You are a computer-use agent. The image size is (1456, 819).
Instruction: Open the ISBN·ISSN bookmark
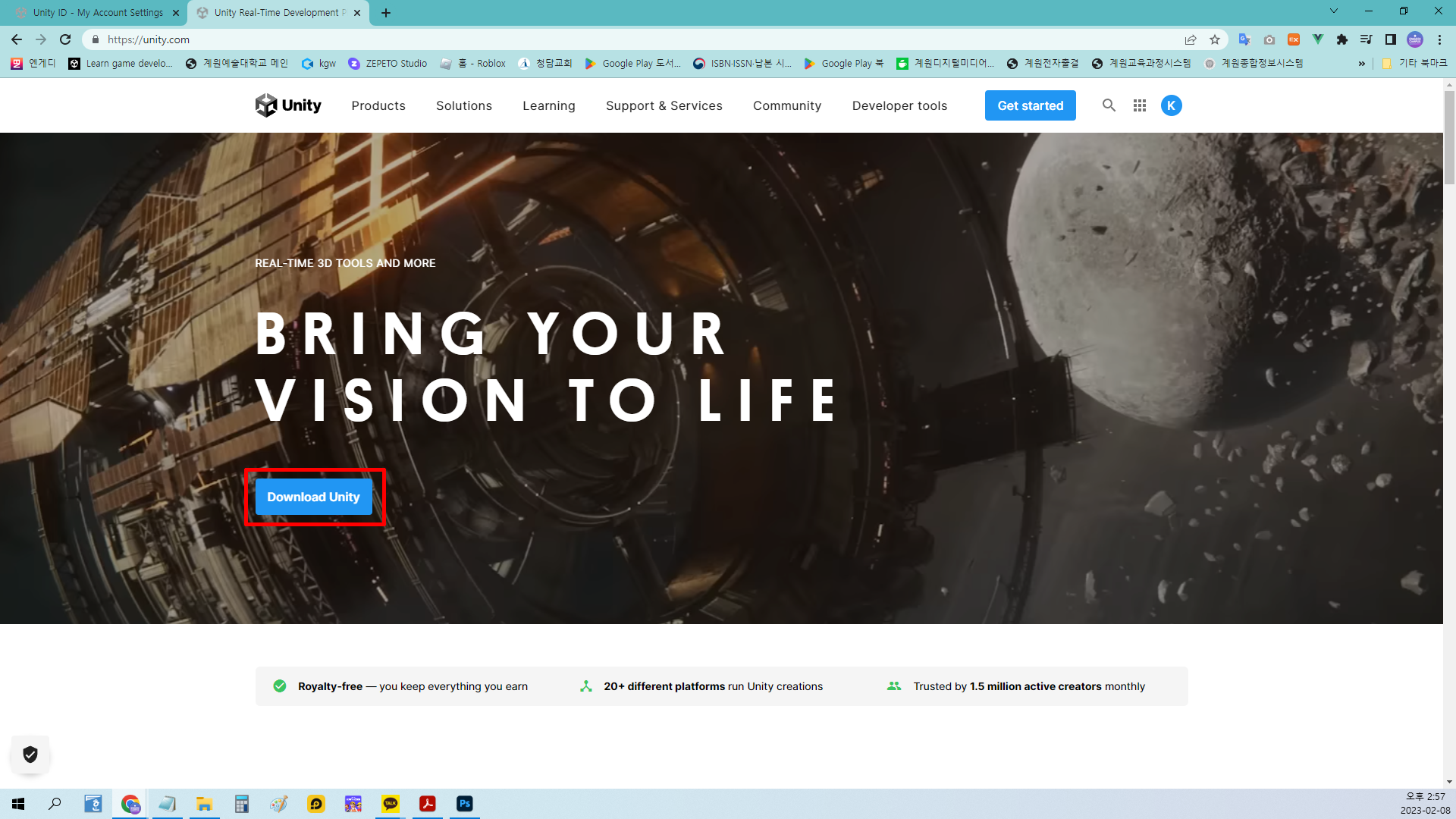tap(743, 64)
